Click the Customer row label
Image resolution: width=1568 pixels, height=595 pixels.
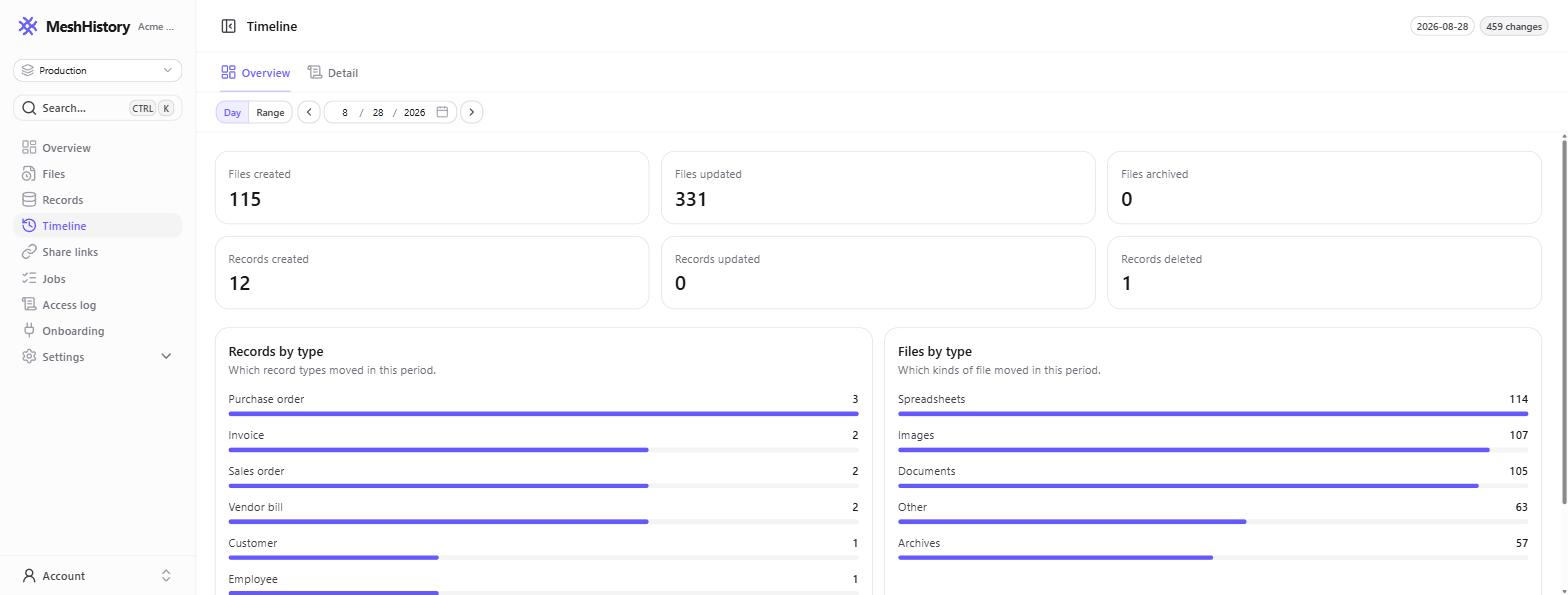(252, 543)
